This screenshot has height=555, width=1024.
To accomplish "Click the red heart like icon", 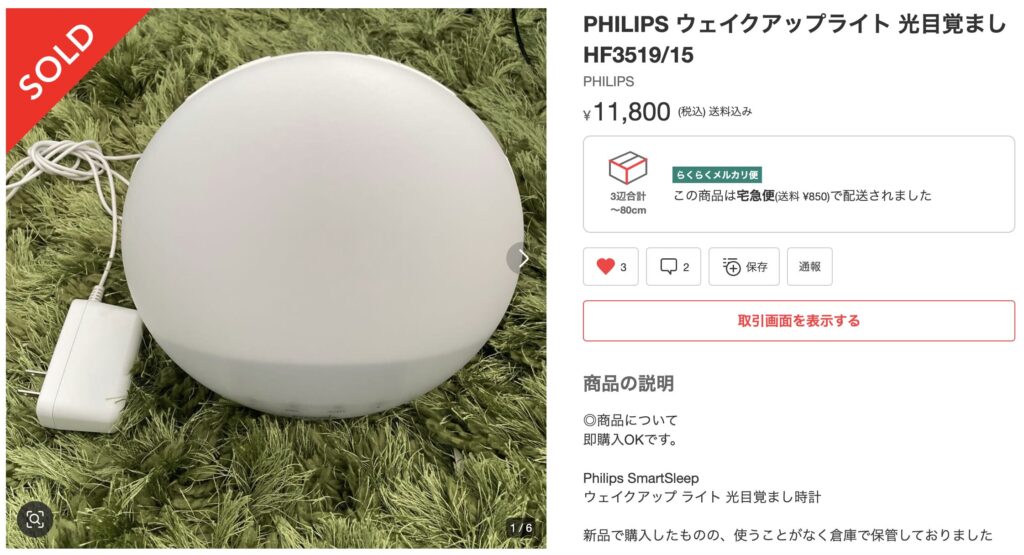I will click(x=605, y=266).
